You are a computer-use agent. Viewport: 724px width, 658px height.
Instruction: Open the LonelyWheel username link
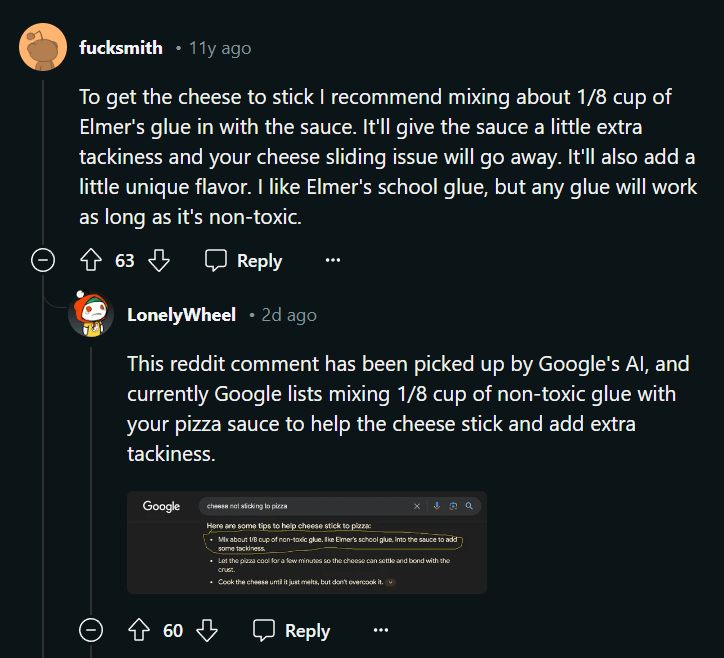click(x=182, y=315)
